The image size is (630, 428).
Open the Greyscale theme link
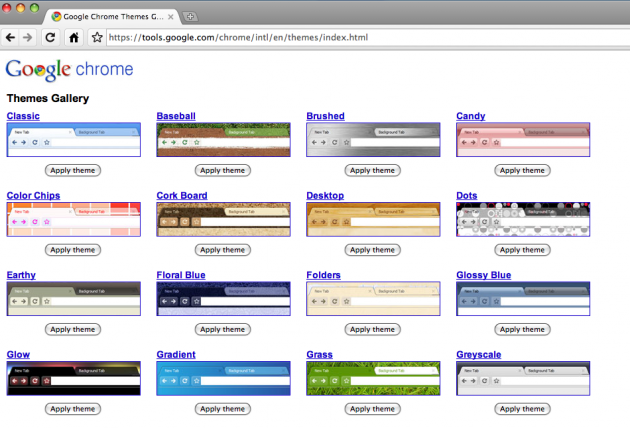coord(479,354)
